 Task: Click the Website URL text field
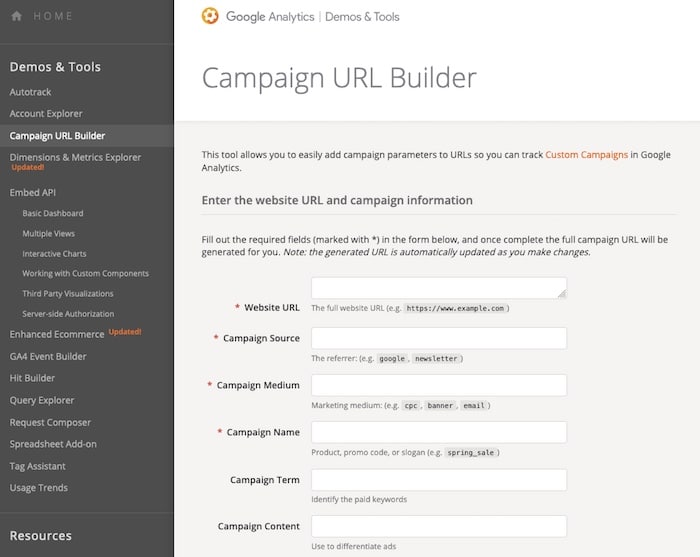[x=439, y=288]
